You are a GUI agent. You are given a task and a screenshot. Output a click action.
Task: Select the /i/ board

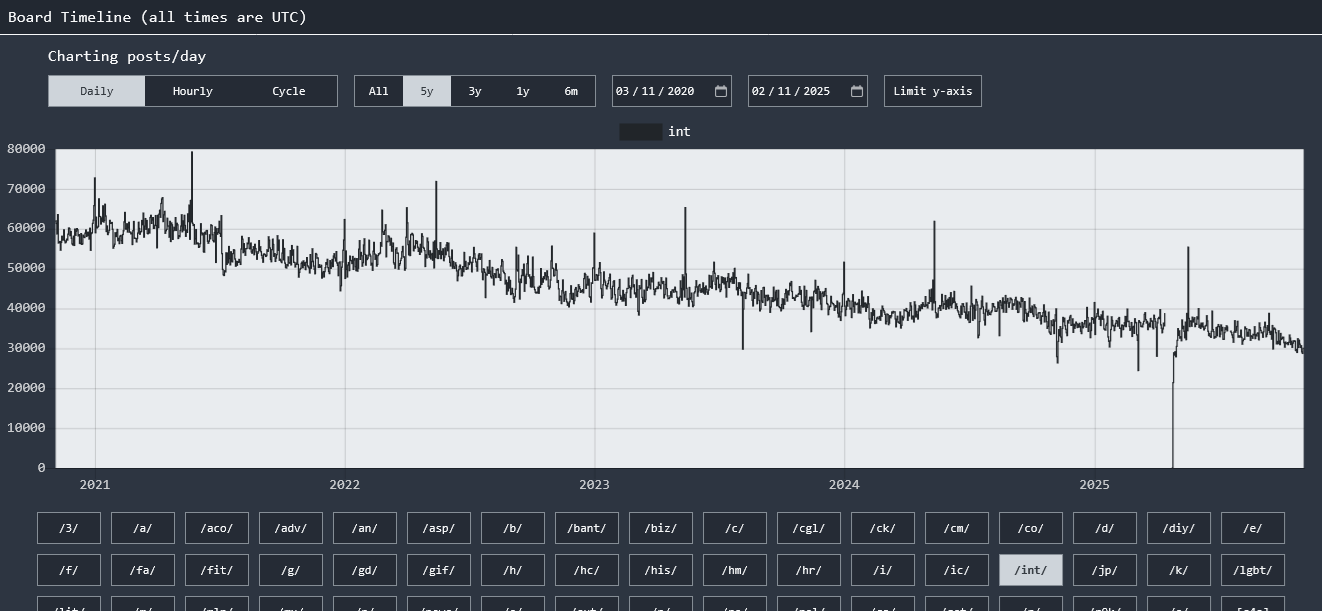883,570
